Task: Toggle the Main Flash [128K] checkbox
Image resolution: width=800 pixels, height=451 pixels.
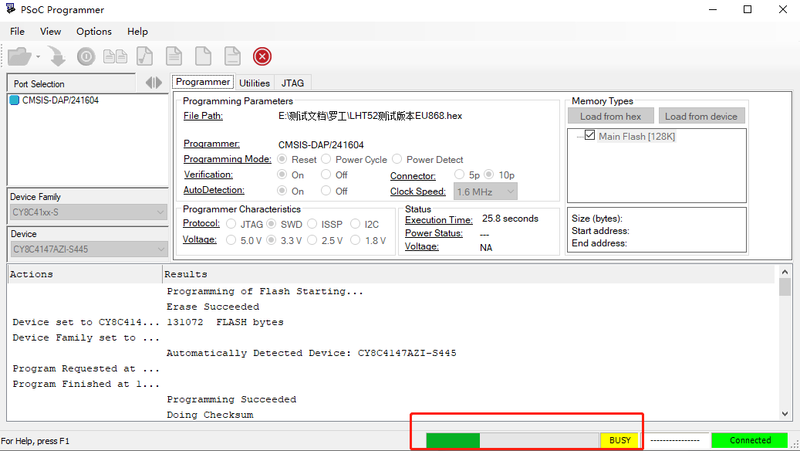Action: pos(590,135)
